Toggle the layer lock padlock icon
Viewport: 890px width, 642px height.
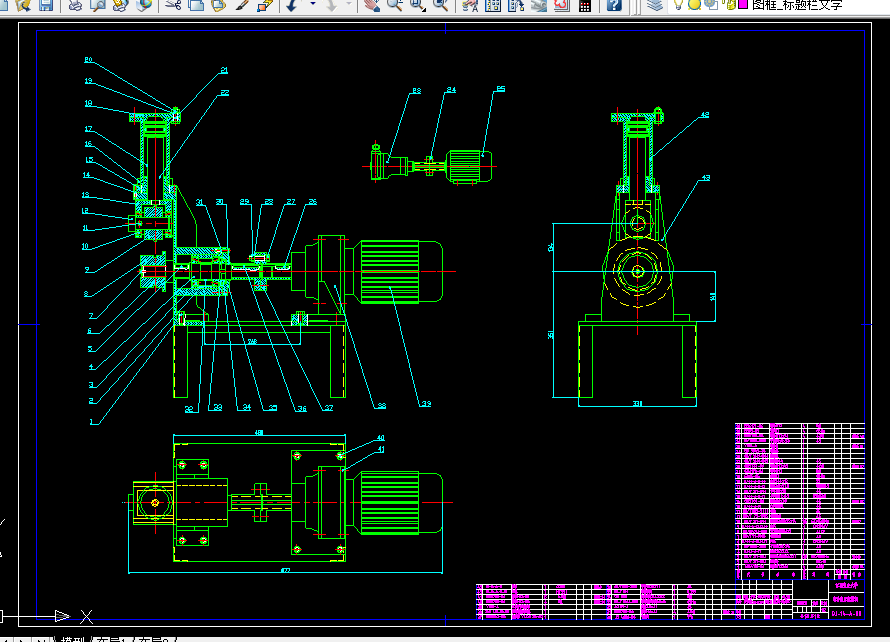pos(731,5)
